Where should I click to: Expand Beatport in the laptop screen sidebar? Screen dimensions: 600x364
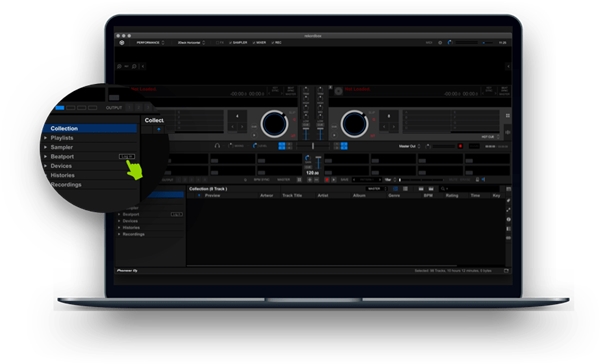(119, 214)
